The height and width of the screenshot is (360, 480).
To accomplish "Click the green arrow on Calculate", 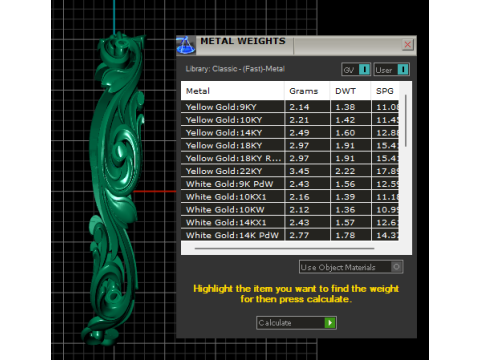I will 330,323.
